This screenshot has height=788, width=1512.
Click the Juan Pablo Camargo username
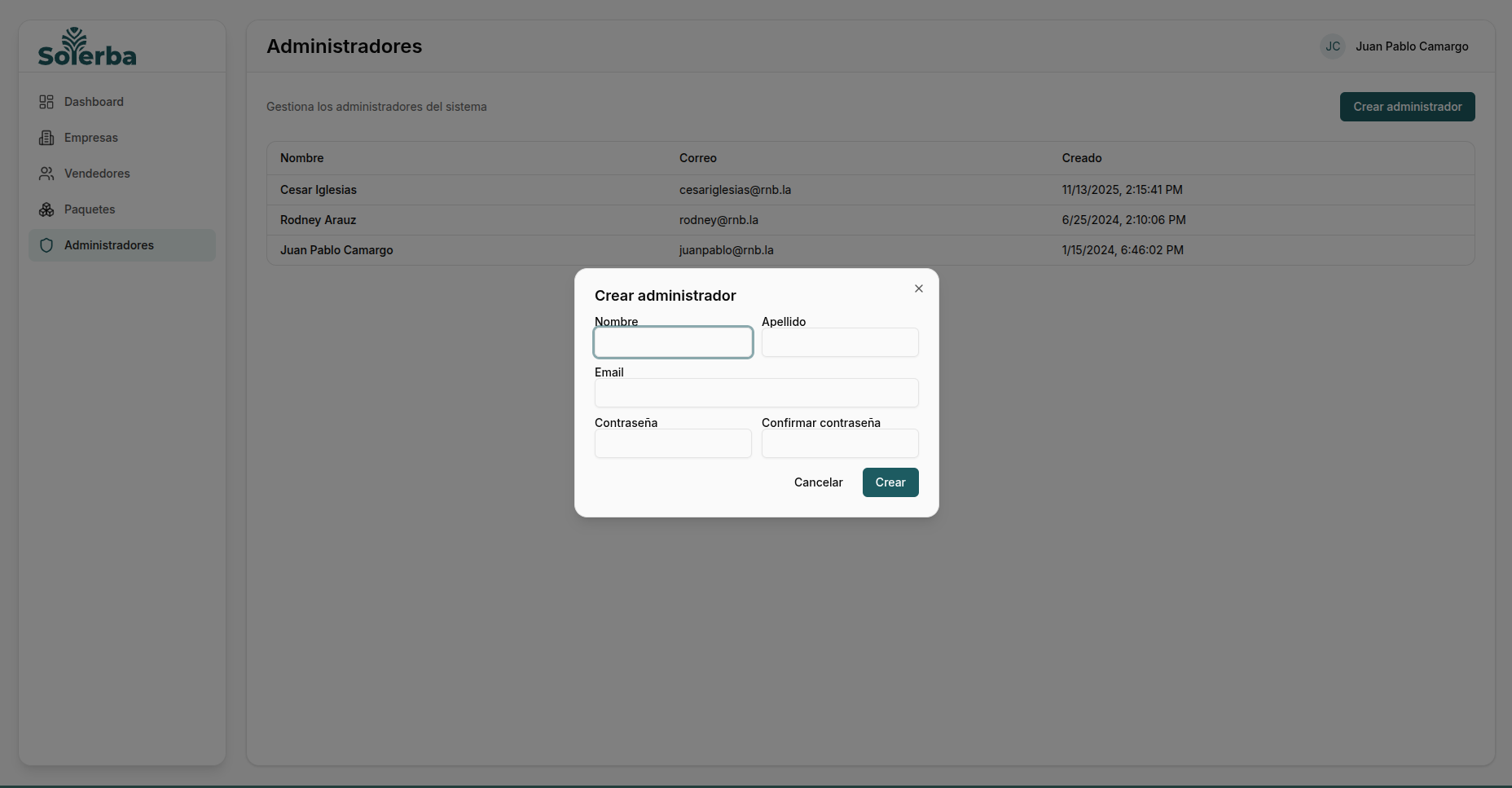point(1411,46)
